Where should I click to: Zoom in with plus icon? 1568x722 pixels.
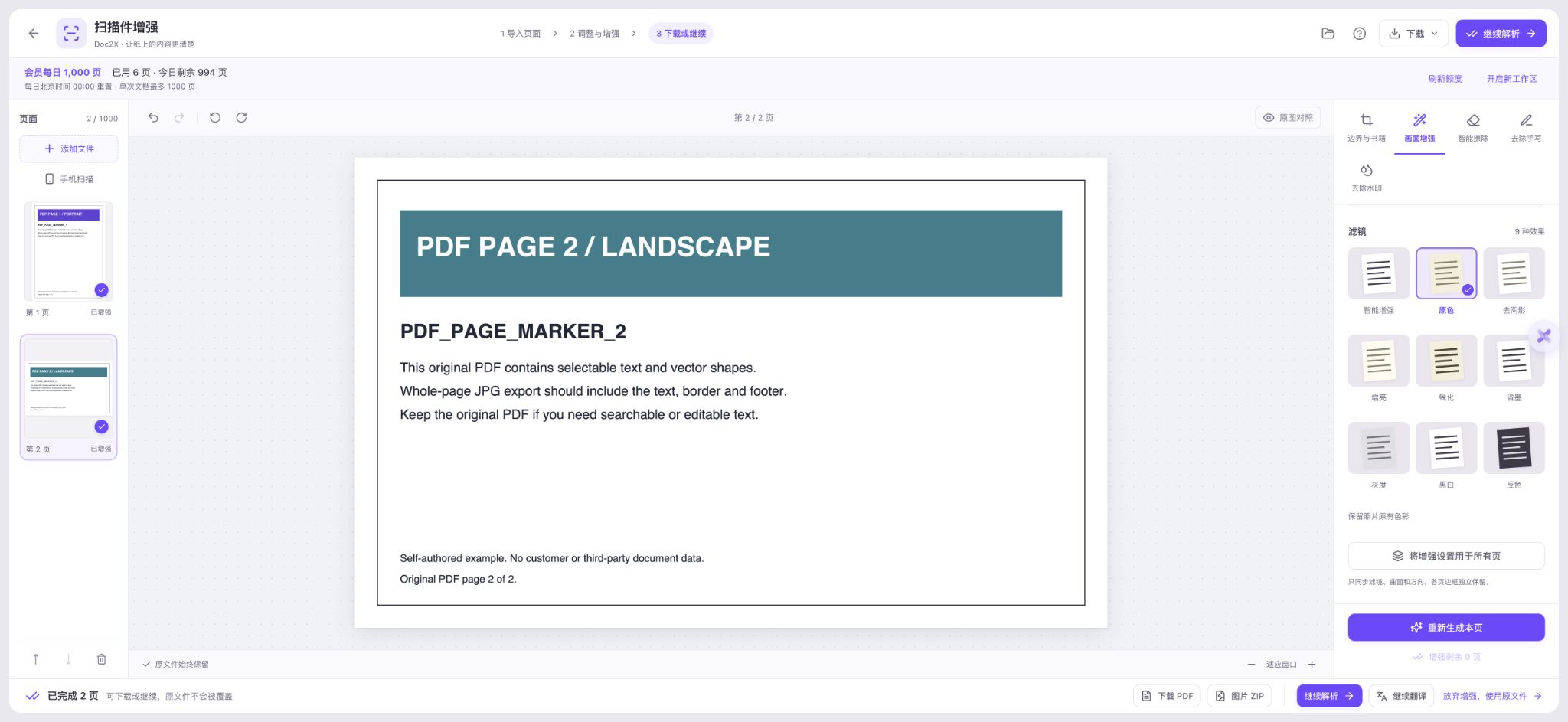pos(1312,664)
